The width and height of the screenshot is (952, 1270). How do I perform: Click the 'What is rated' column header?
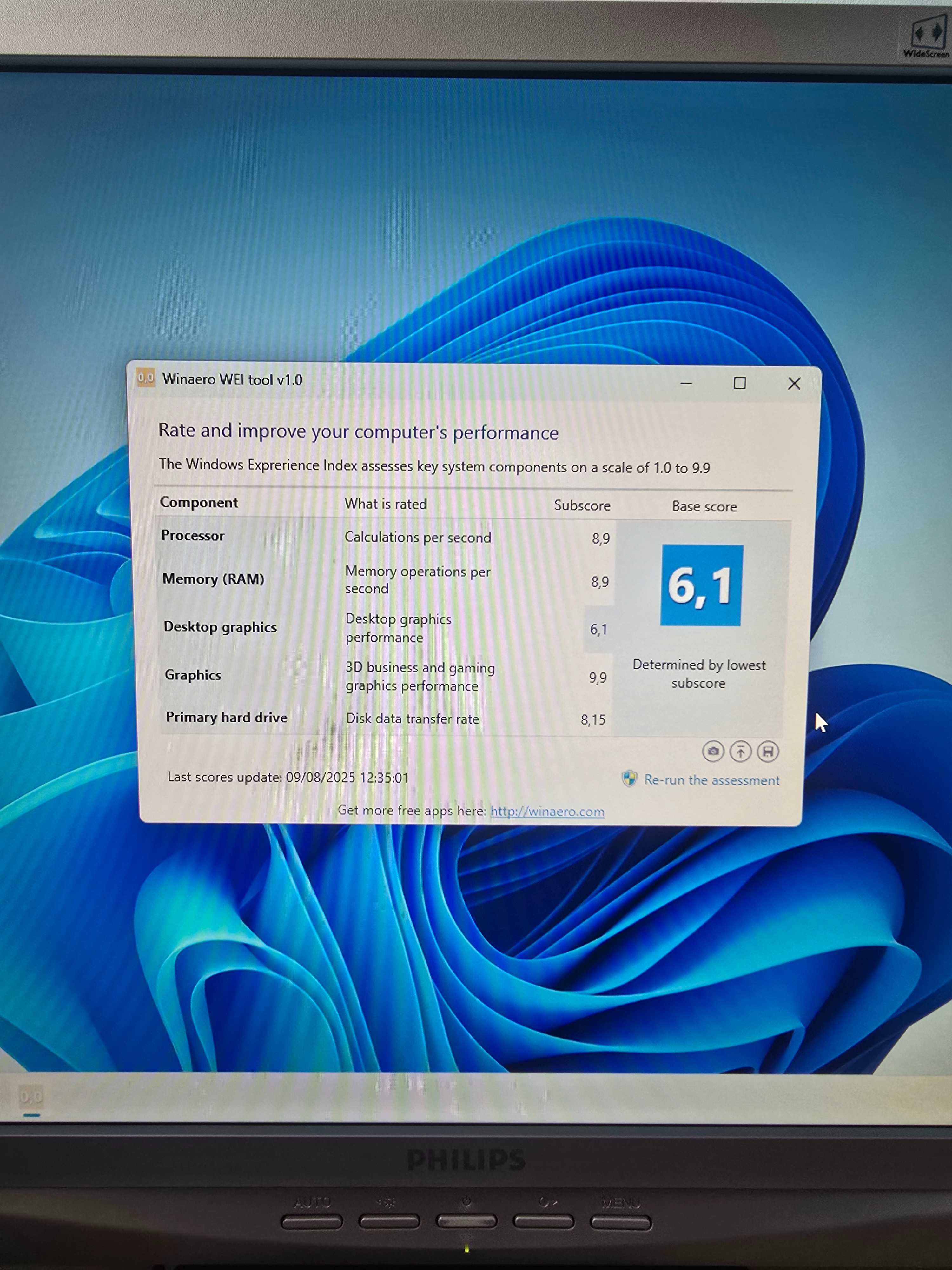[386, 504]
